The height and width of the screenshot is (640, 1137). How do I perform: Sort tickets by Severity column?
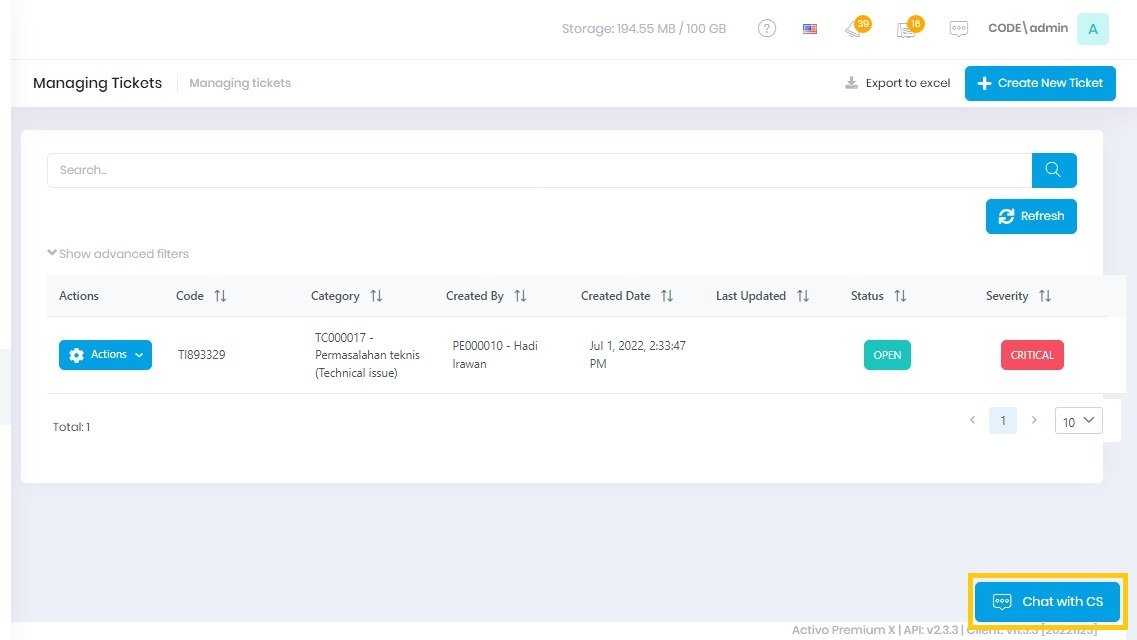pyautogui.click(x=1044, y=296)
